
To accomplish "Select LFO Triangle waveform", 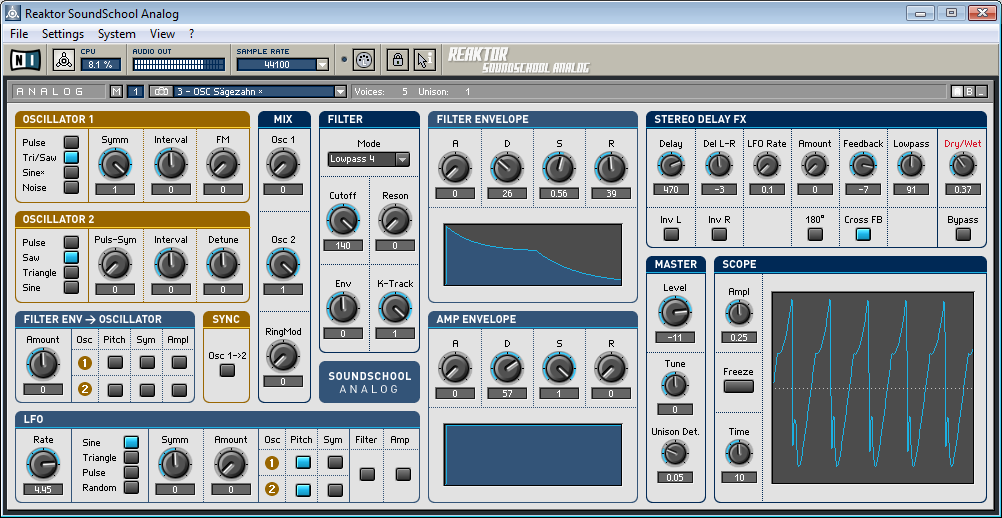I will click(131, 457).
